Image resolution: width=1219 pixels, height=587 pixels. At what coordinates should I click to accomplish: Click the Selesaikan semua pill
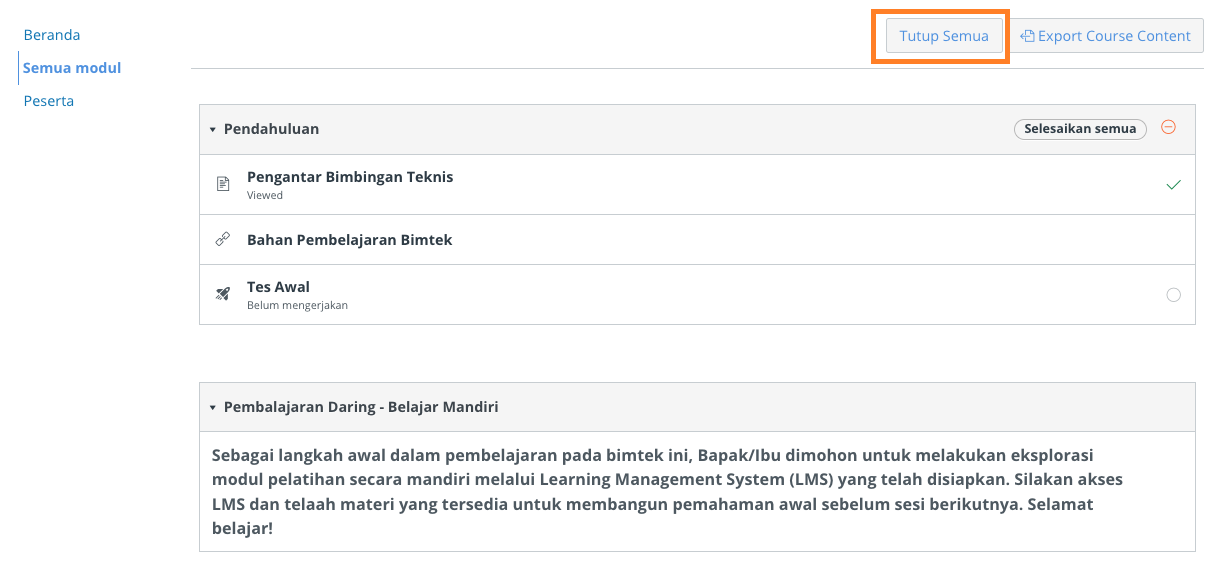click(x=1080, y=129)
